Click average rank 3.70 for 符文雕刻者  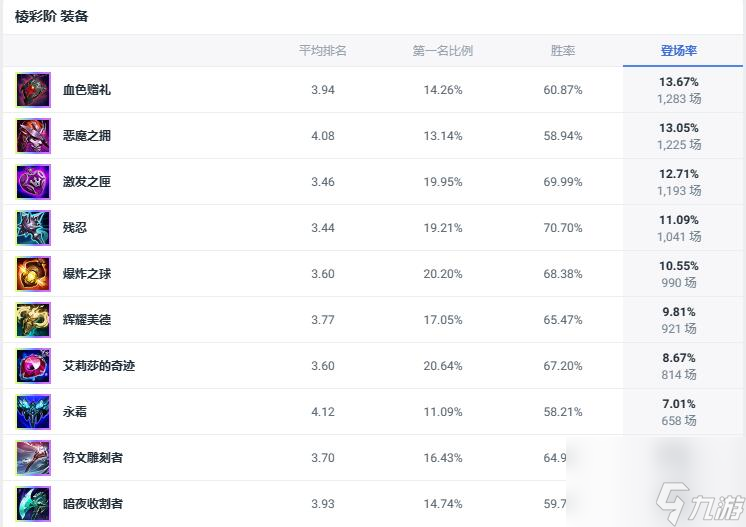point(323,458)
